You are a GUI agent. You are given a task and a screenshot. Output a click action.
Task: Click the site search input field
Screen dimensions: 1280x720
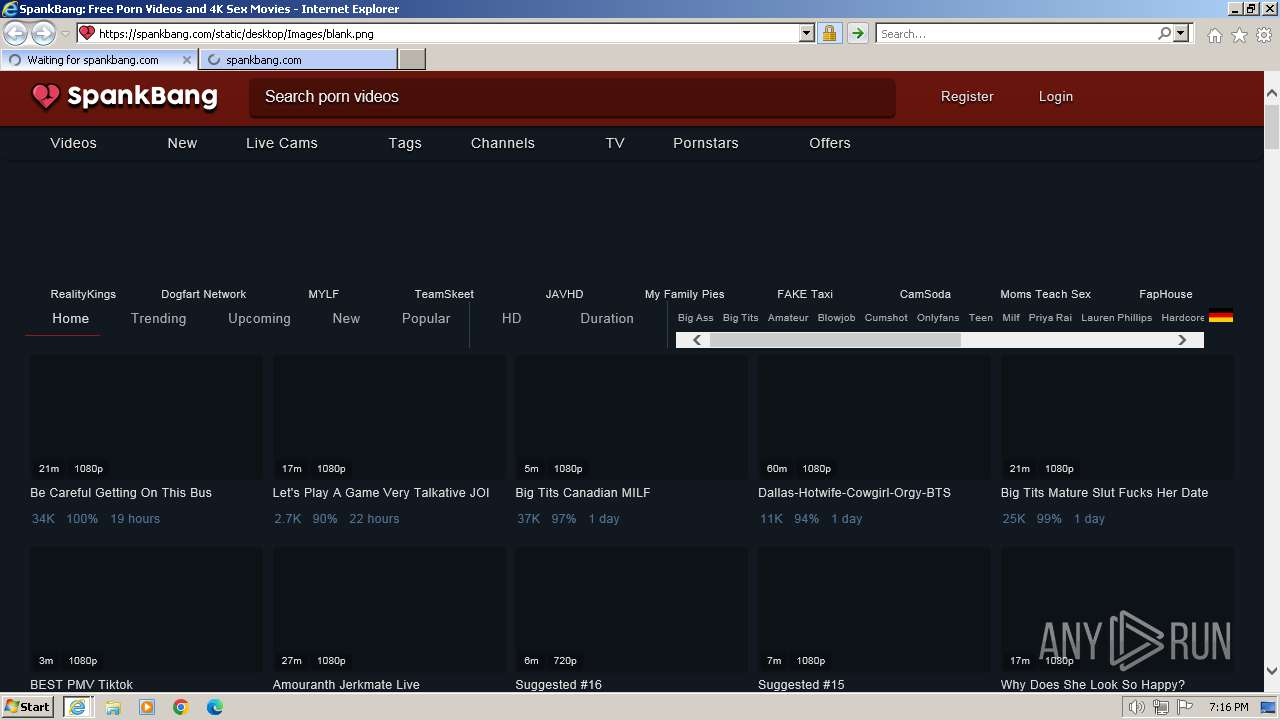pyautogui.click(x=572, y=97)
